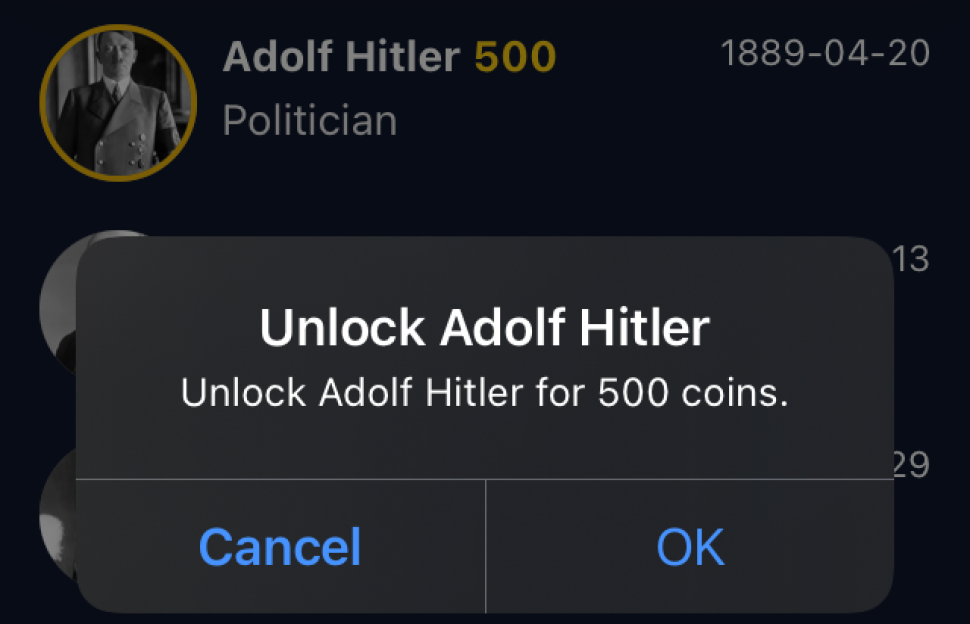Open the portrait thumbnail in the top row
970x624 pixels.
[x=118, y=103]
